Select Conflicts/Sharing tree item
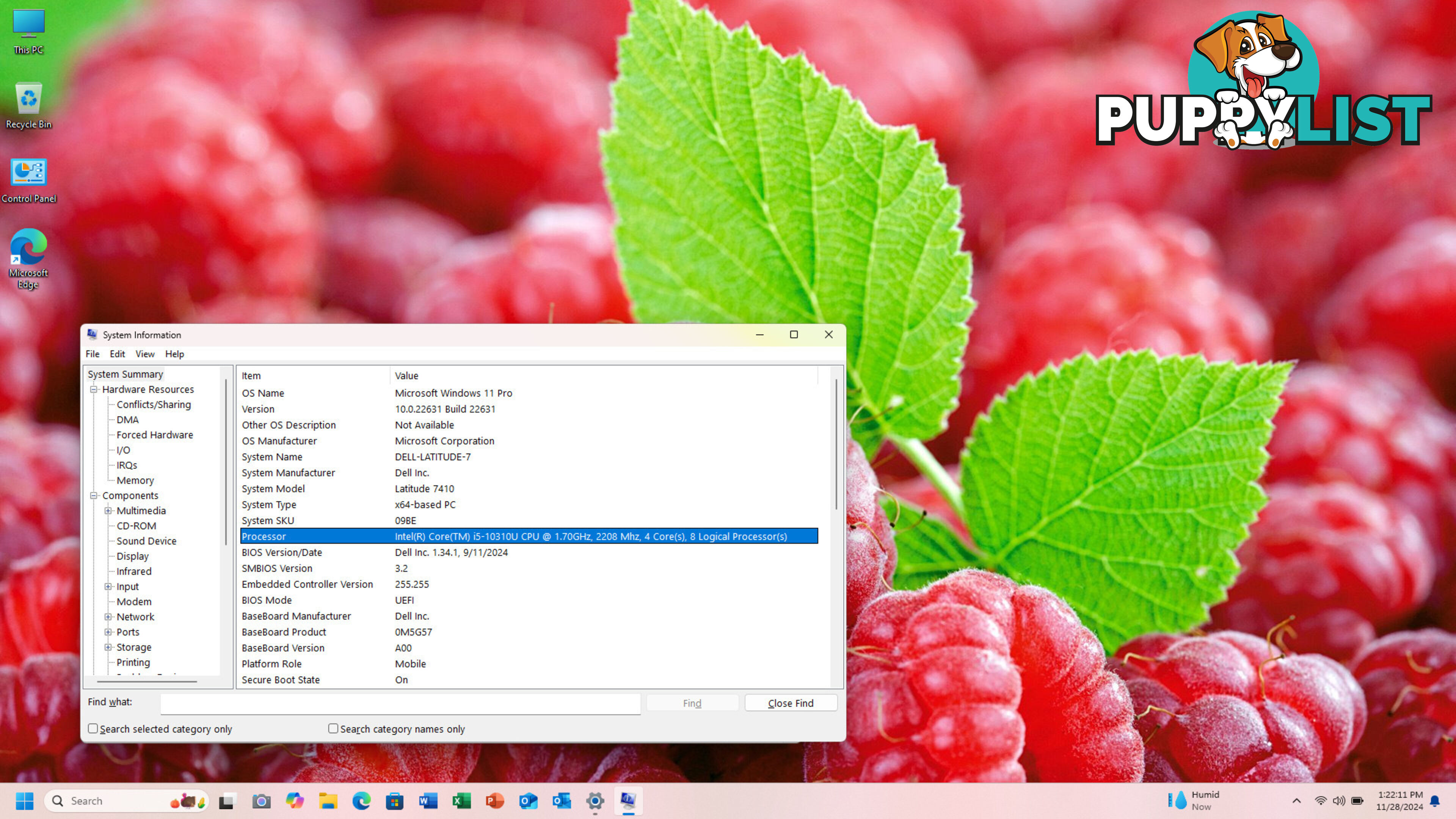This screenshot has height=819, width=1456. (154, 405)
